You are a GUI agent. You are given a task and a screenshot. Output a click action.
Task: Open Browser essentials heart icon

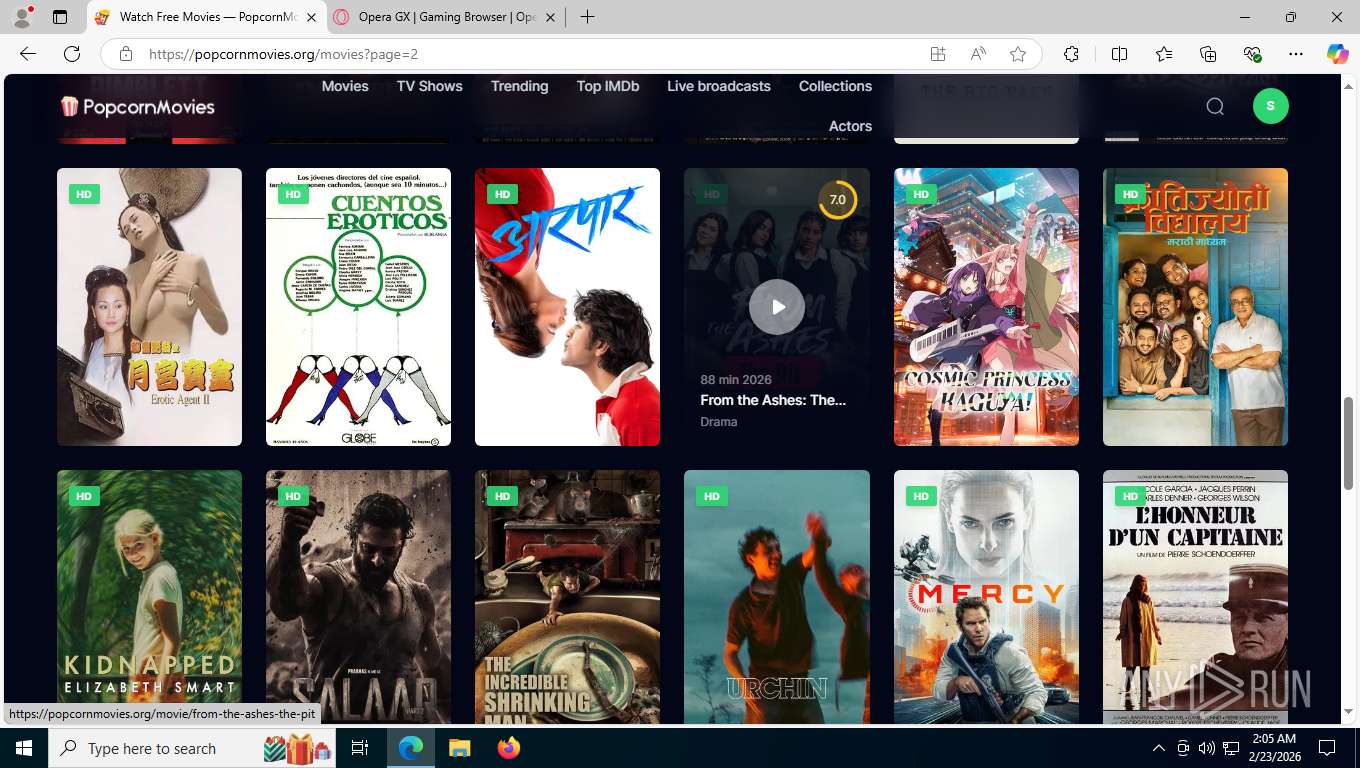(x=1252, y=54)
